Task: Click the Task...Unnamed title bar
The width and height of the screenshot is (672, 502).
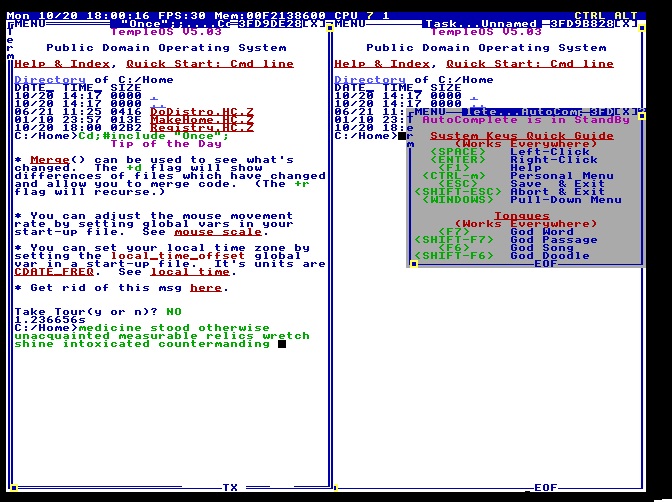Action: [x=482, y=24]
